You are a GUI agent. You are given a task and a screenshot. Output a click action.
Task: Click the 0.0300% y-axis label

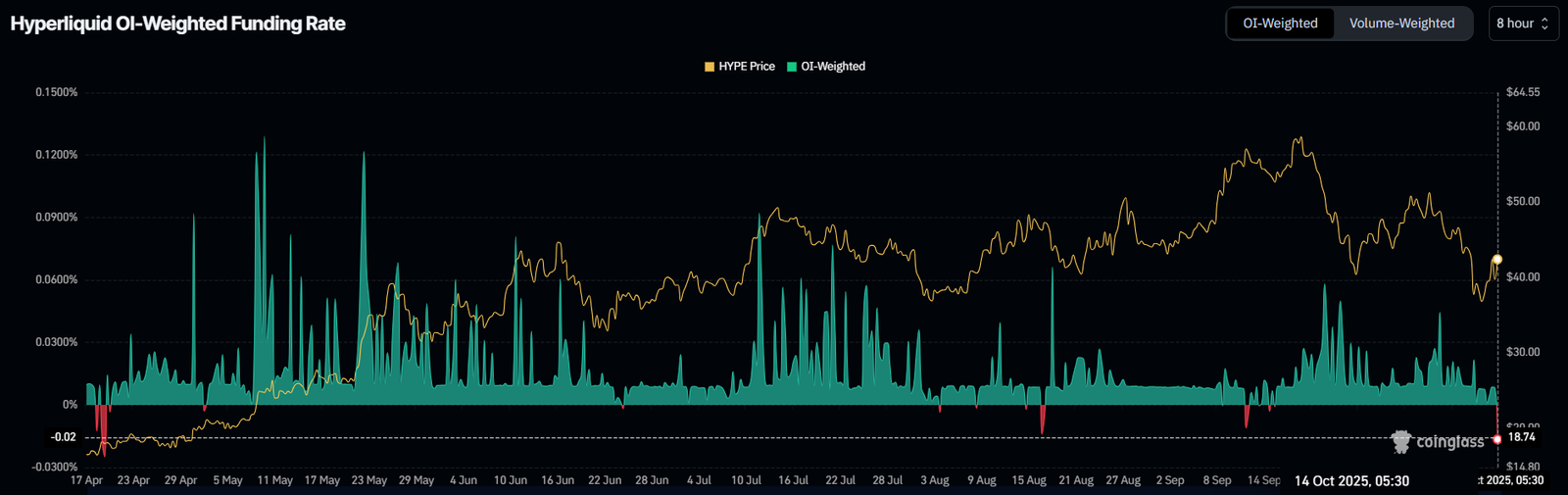pos(57,342)
